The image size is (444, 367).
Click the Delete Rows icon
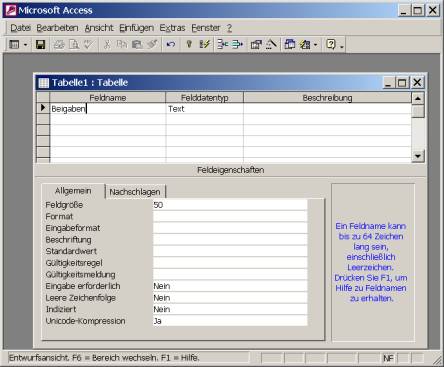(237, 44)
